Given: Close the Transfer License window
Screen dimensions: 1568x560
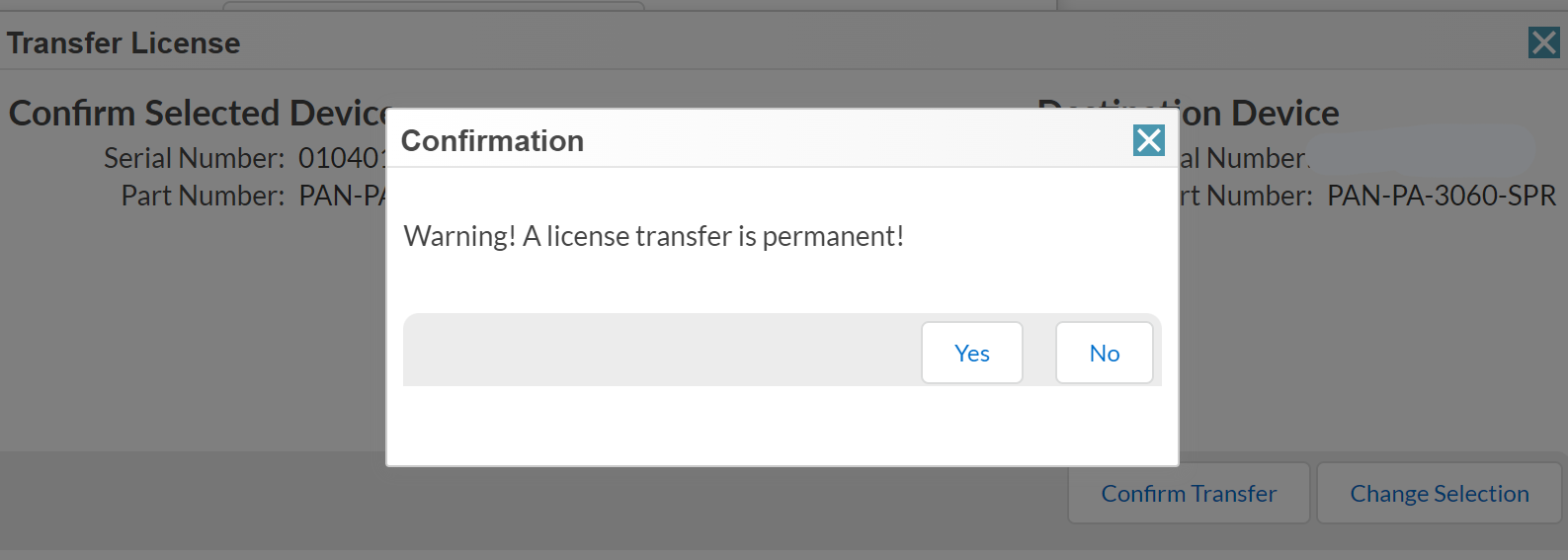Looking at the screenshot, I should pos(1543,42).
